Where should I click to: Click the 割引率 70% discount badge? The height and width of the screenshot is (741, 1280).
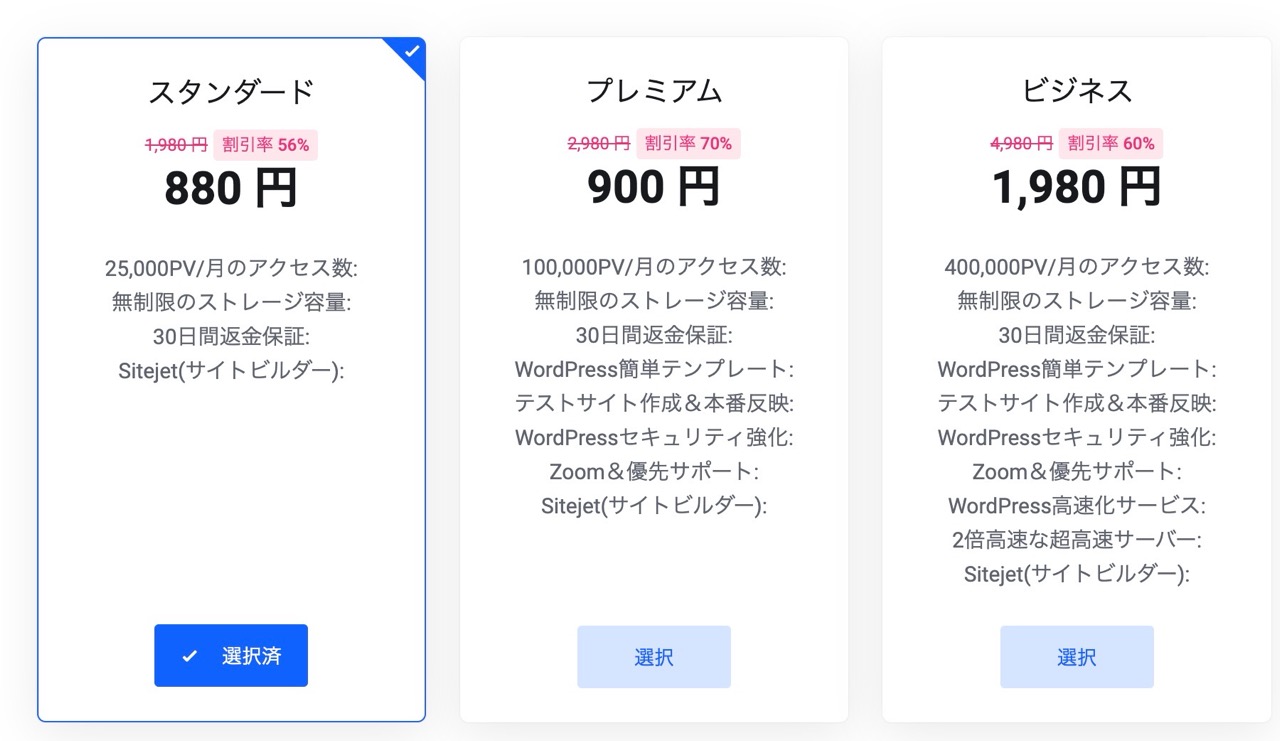[688, 144]
